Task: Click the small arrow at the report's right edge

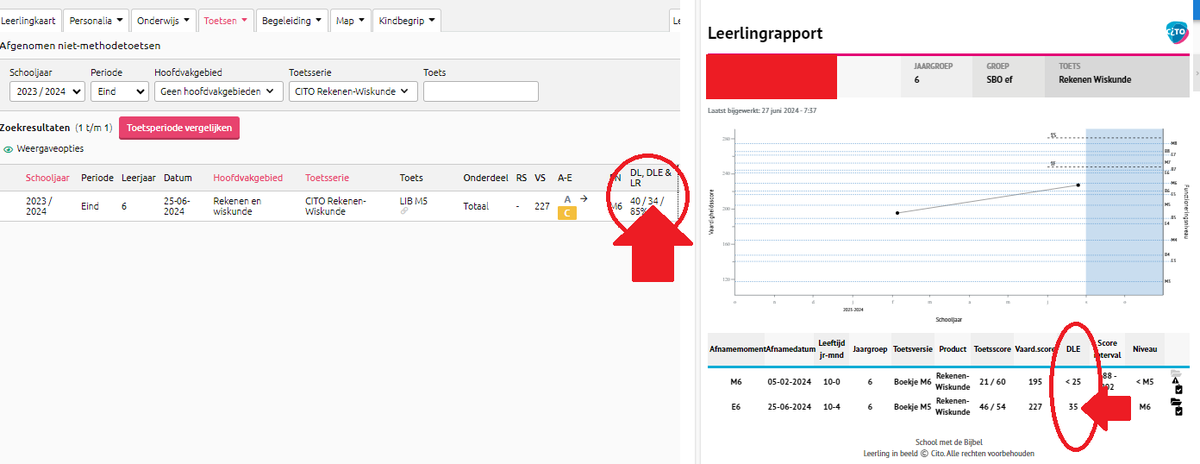Action: 1196,73
